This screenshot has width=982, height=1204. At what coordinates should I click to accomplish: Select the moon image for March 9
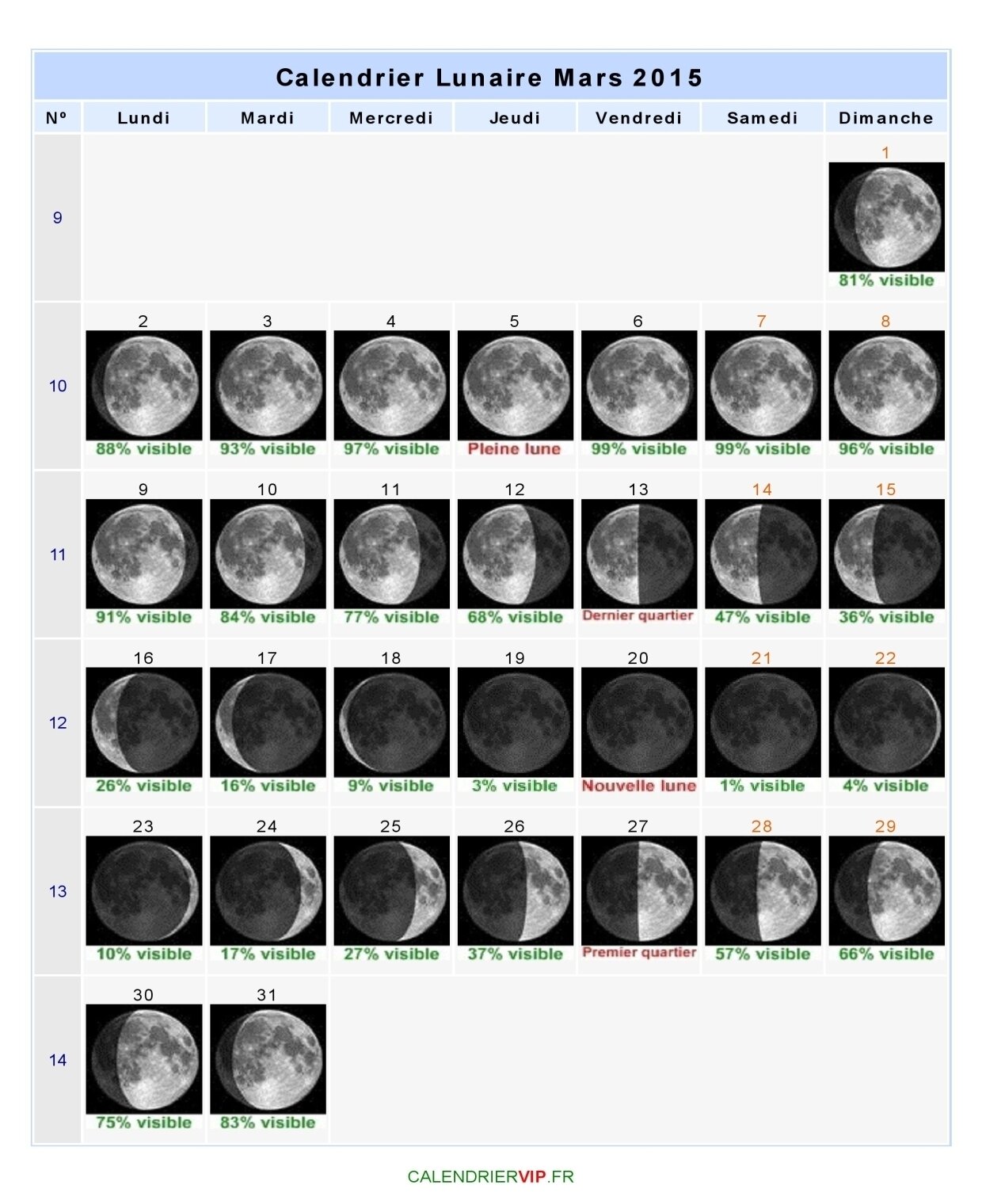coord(144,554)
